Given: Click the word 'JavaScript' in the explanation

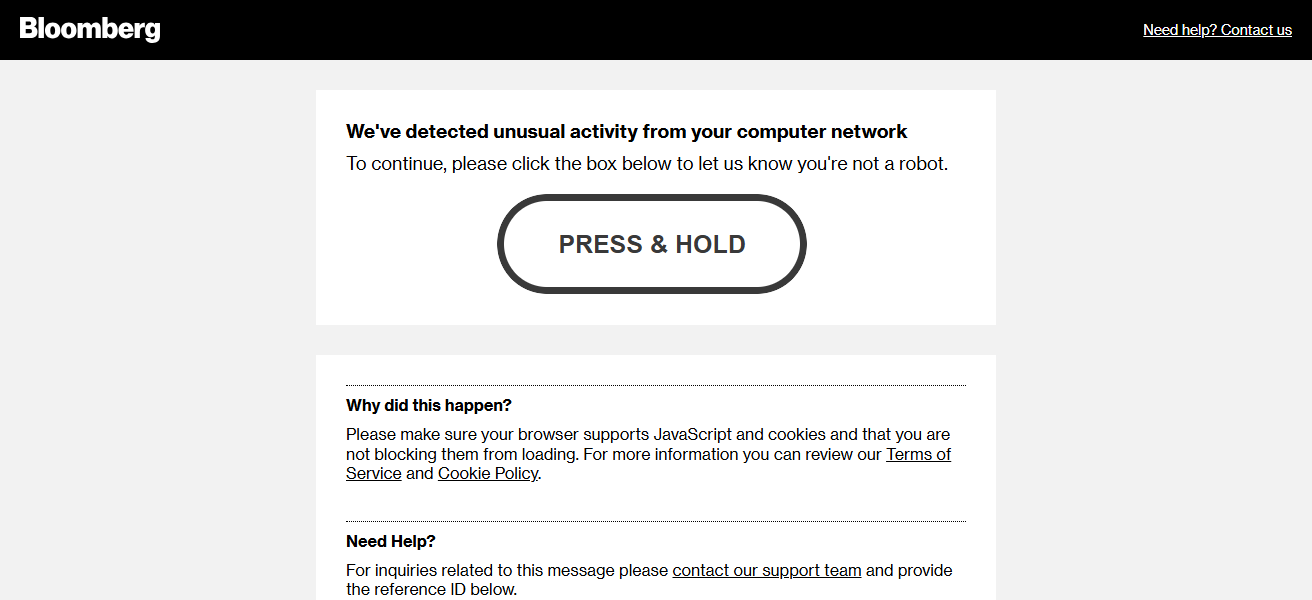Looking at the screenshot, I should [x=692, y=435].
